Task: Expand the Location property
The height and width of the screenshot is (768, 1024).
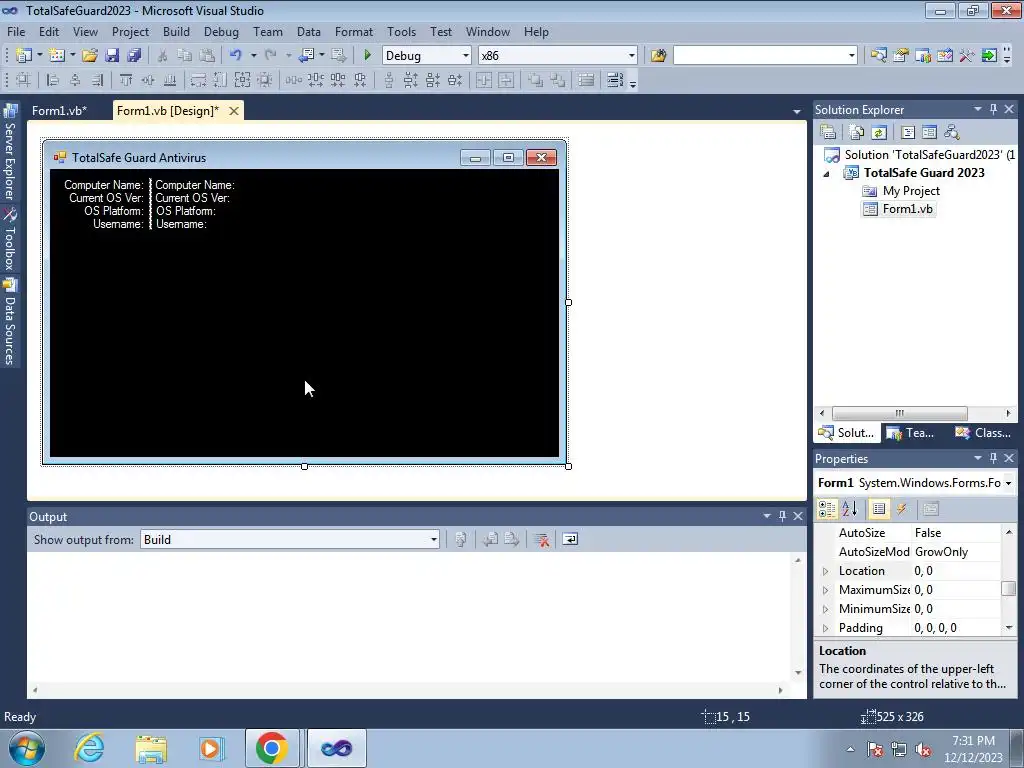Action: click(825, 571)
